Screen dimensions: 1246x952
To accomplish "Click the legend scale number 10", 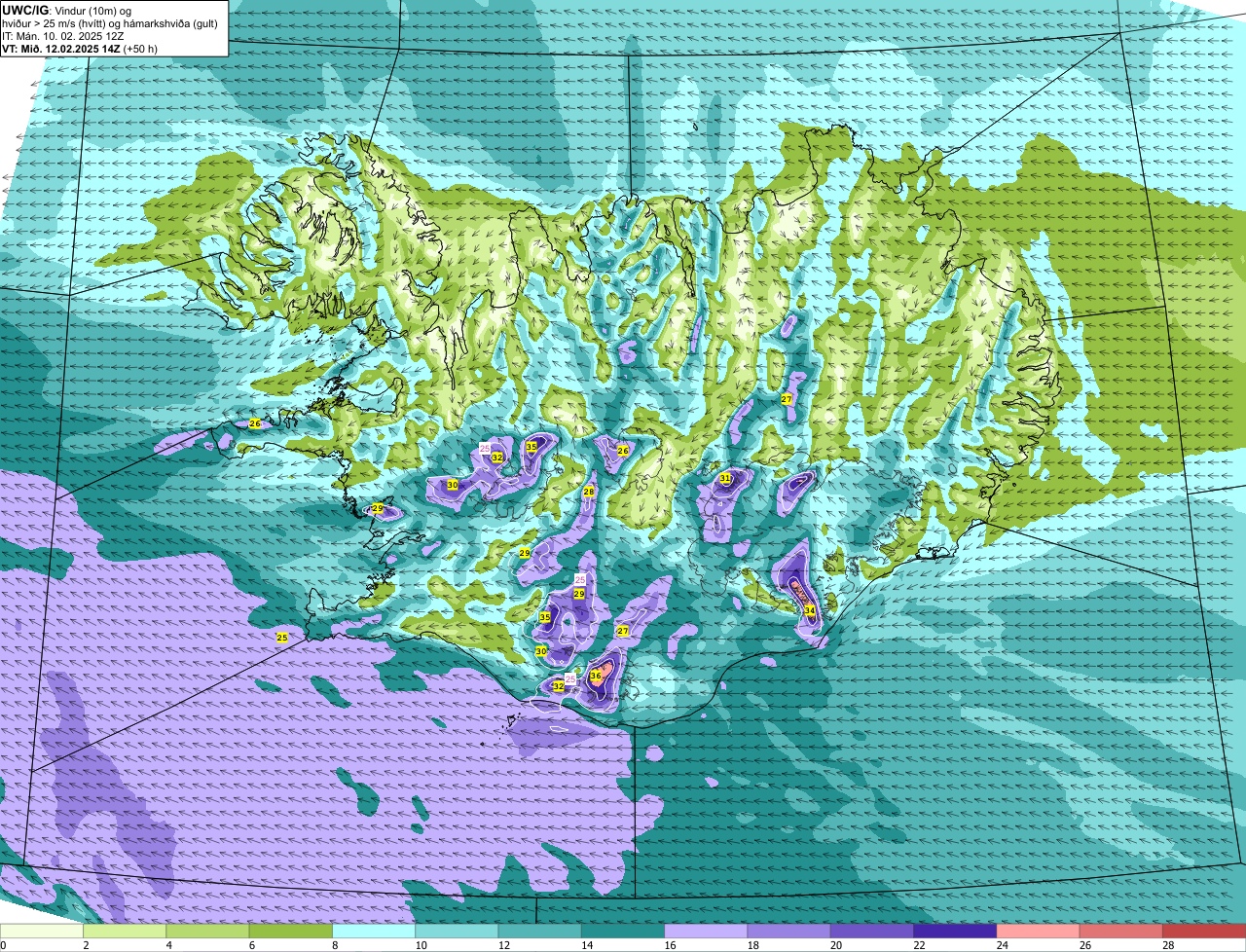I will [x=420, y=945].
